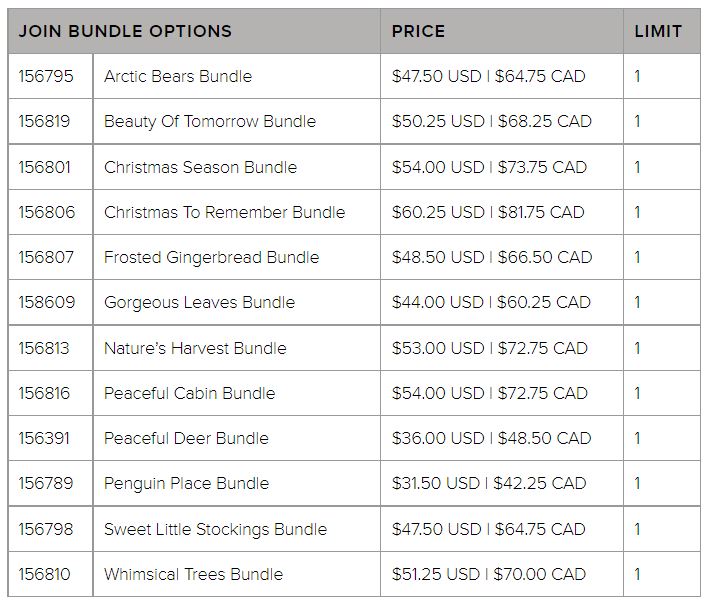Click Sweet Little Stockings Bundle
The width and height of the screenshot is (711, 608).
pos(215,529)
